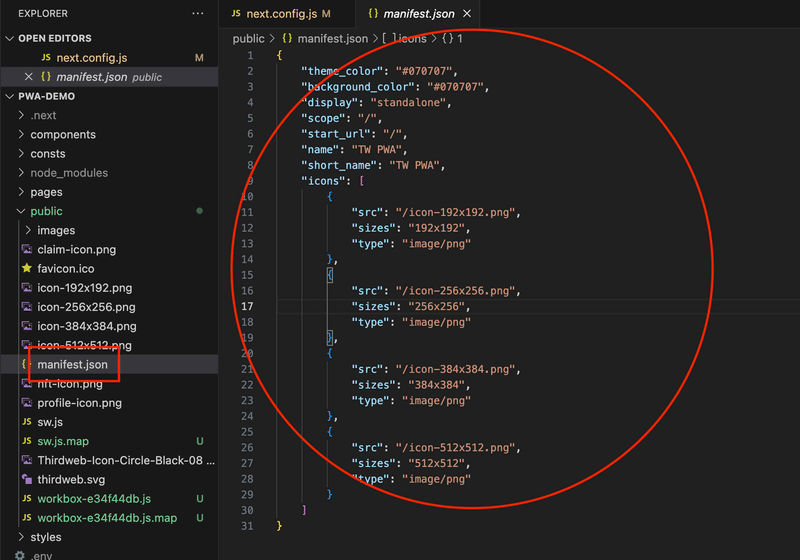Click the JS icon beside workbox-e34f44db.js
This screenshot has width=800, height=560.
click(27, 498)
